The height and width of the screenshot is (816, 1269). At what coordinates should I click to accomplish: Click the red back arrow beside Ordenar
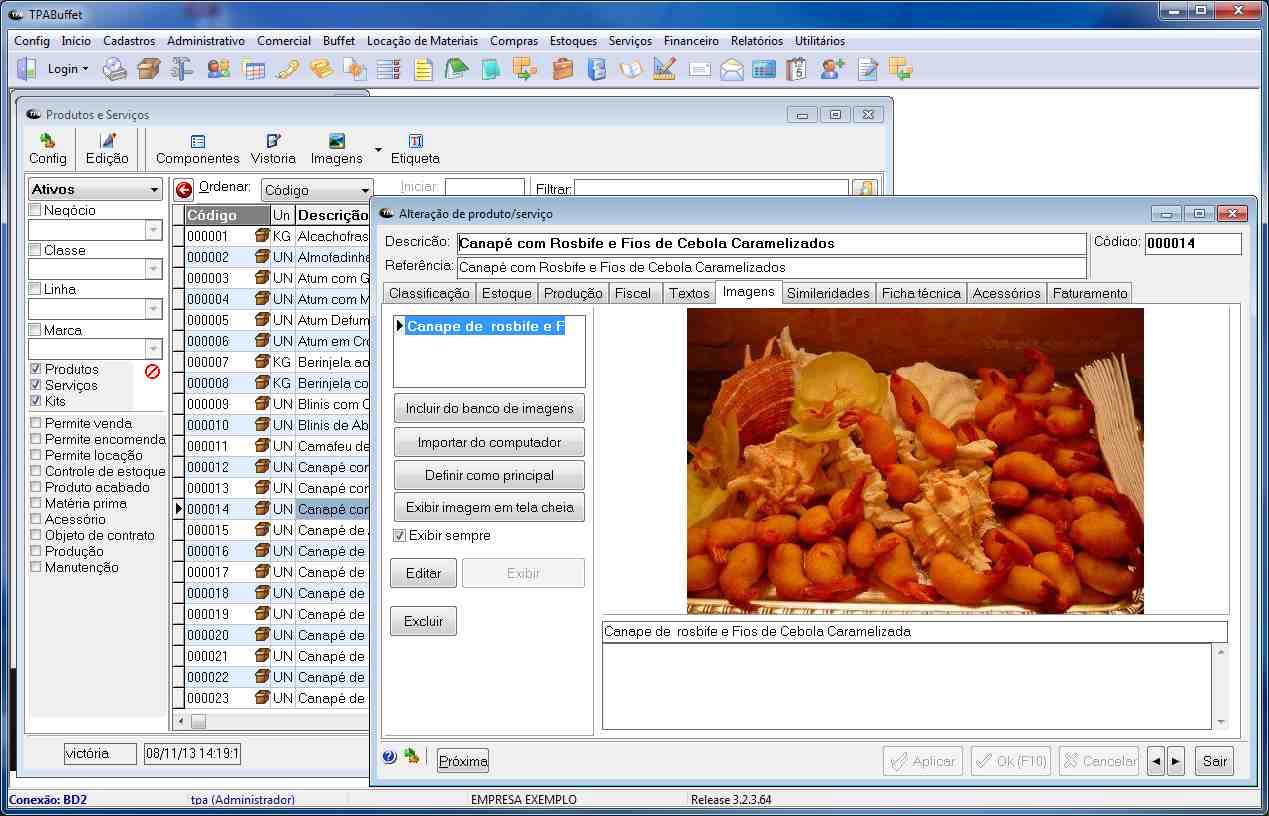(x=184, y=190)
